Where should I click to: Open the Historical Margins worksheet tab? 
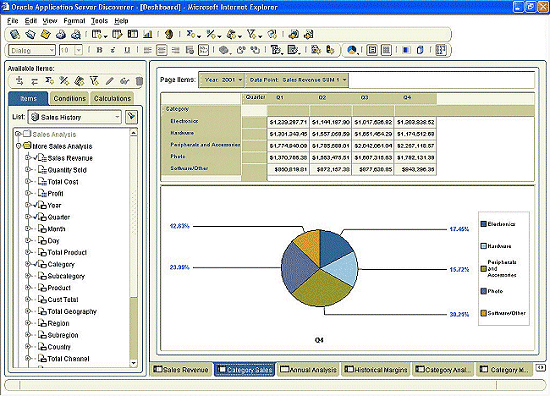pyautogui.click(x=376, y=370)
